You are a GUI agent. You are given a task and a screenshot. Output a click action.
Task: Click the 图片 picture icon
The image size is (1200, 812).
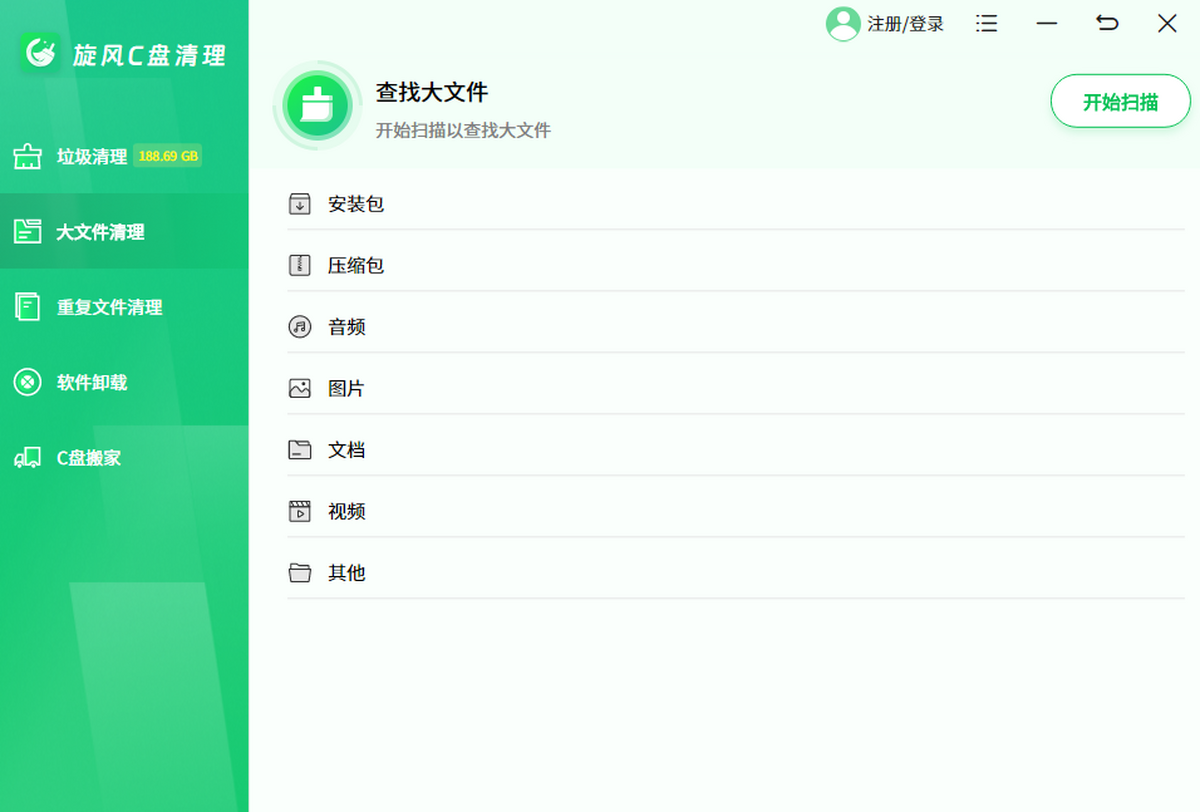300,388
